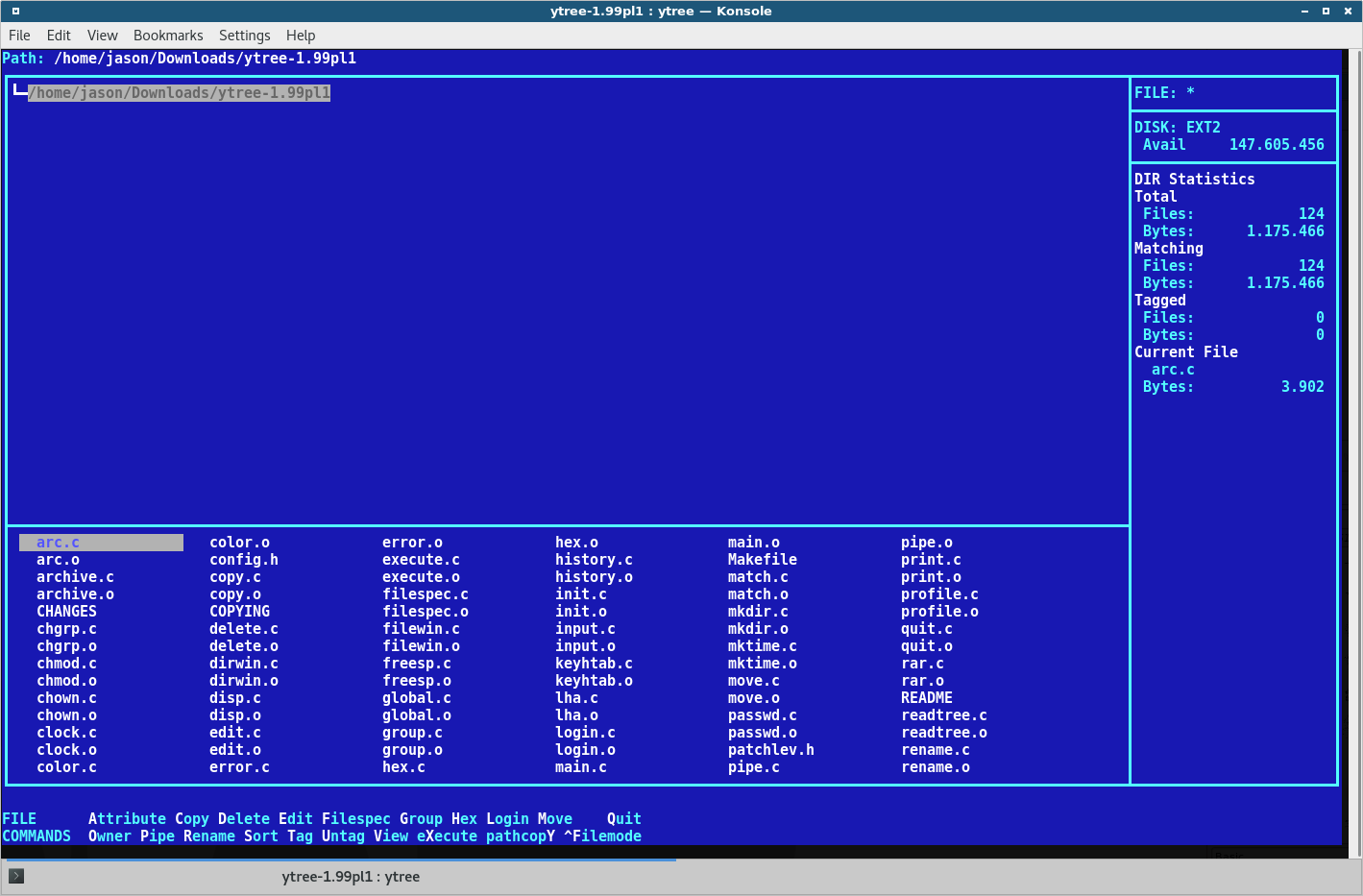This screenshot has width=1363, height=896.
Task: Select the file print.c
Action: [932, 560]
